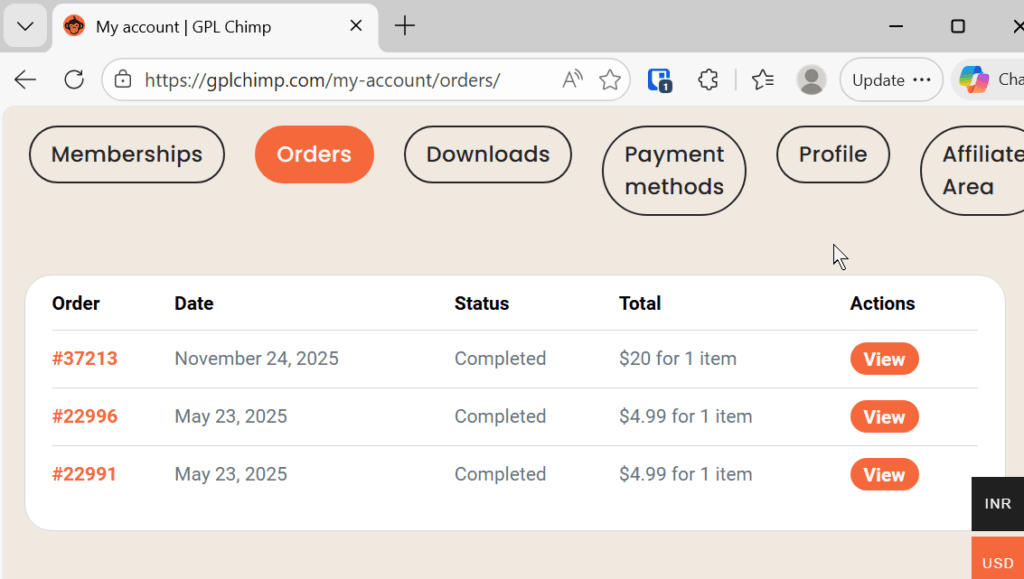
Task: Select the Payment methods tab
Action: click(674, 170)
